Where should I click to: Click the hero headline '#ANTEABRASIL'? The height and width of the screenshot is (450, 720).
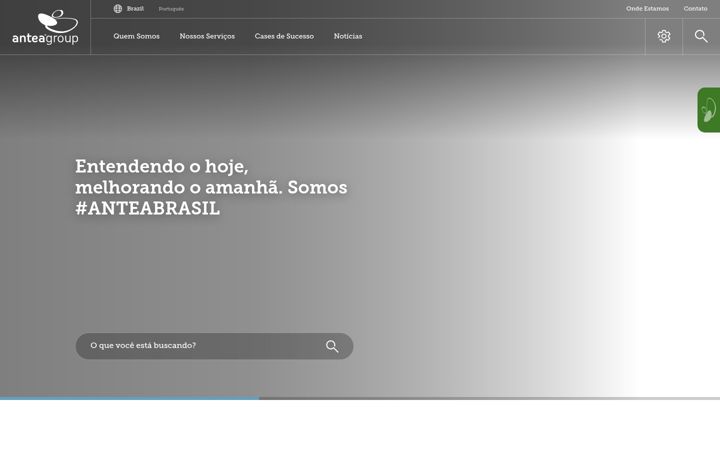click(x=147, y=208)
